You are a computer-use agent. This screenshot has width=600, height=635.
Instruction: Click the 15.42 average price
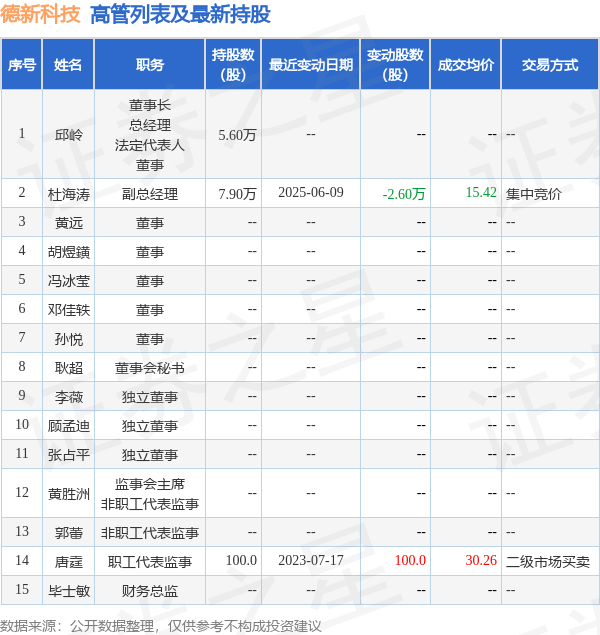pyautogui.click(x=481, y=192)
